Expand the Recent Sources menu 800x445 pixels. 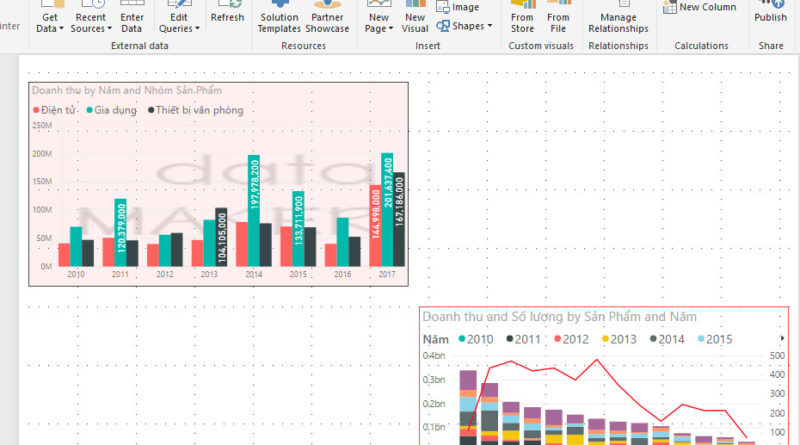tap(90, 22)
